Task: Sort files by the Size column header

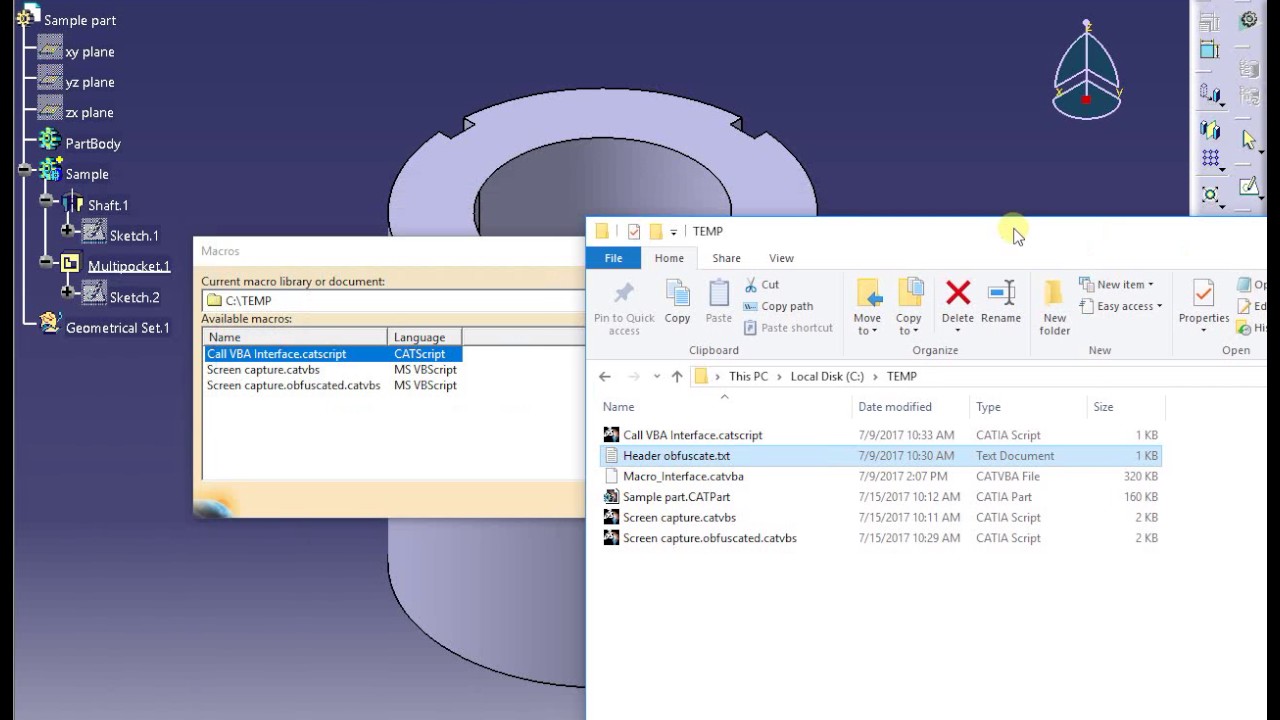Action: click(1126, 407)
